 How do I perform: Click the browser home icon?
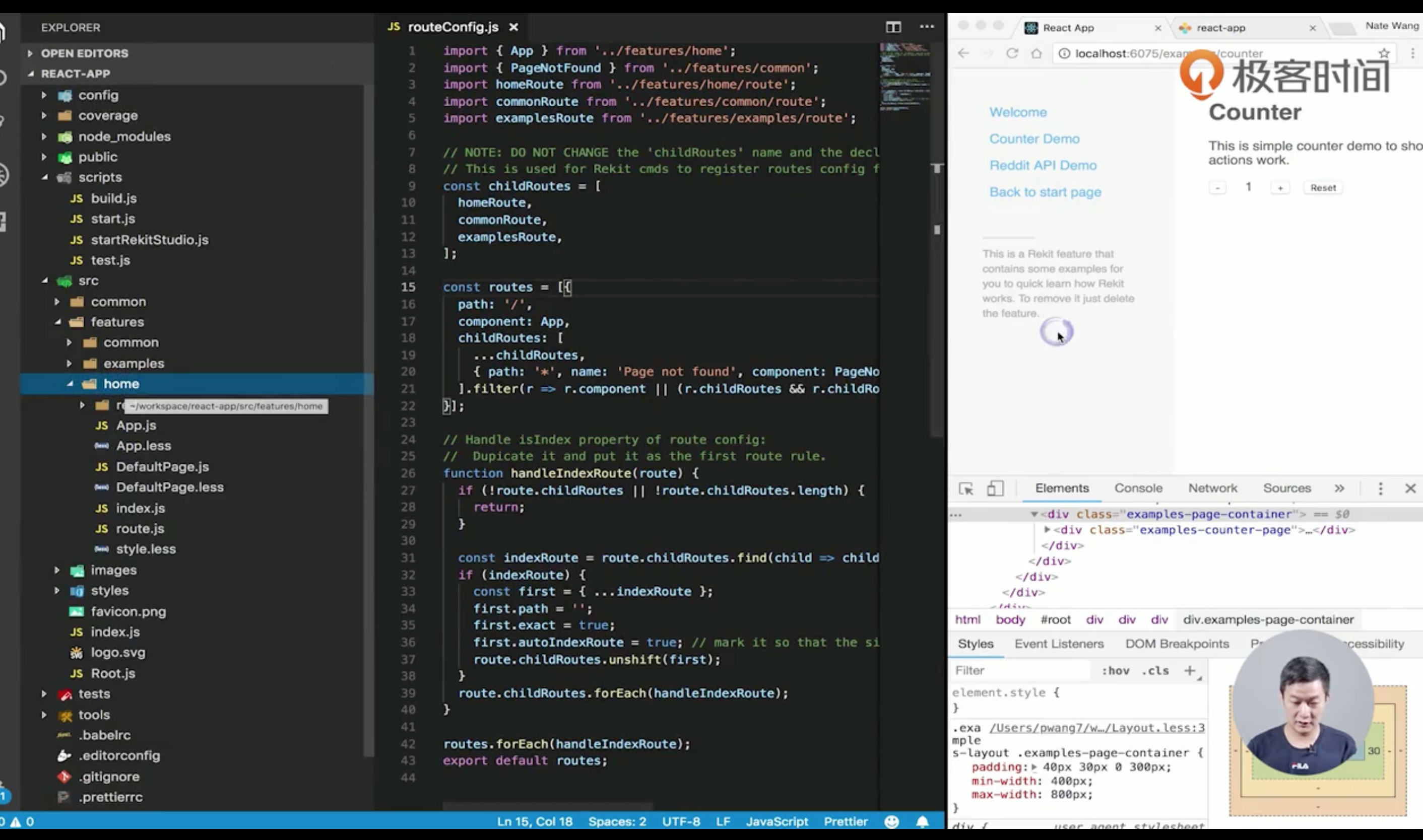click(x=1036, y=53)
